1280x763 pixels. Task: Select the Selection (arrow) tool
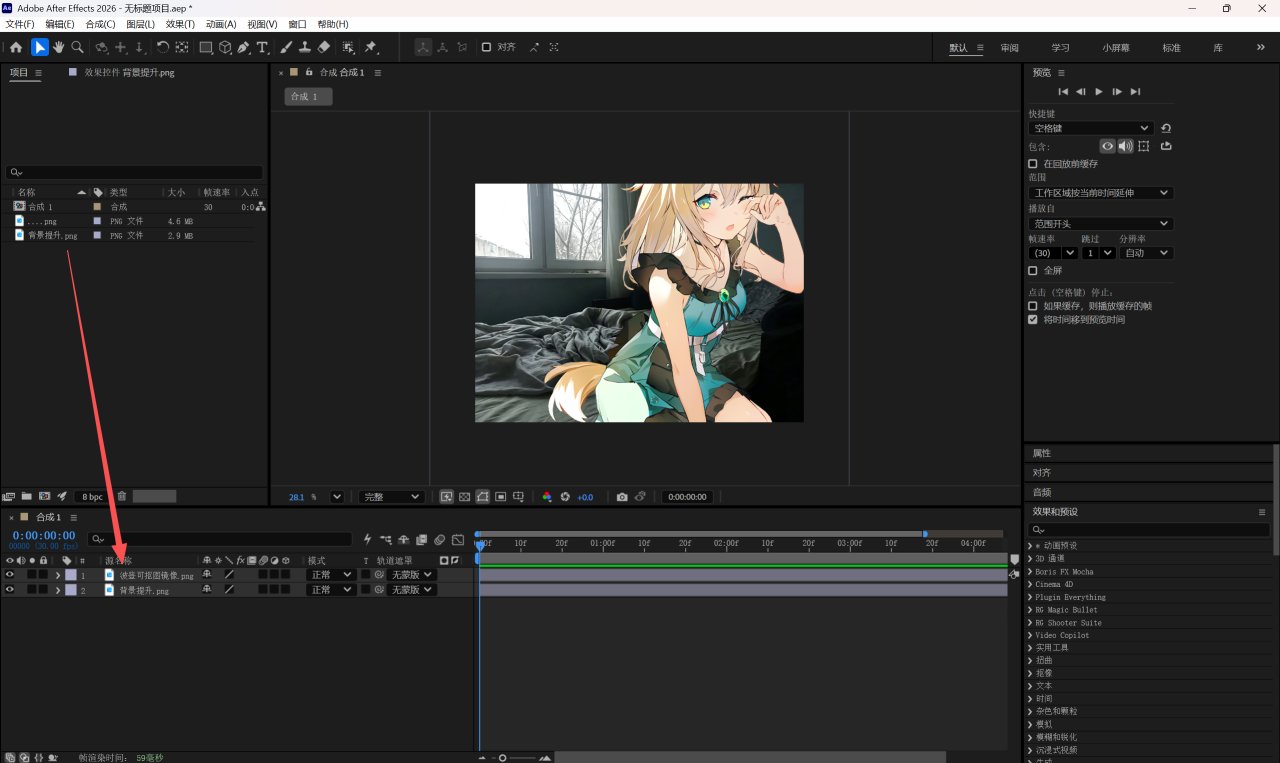coord(40,47)
